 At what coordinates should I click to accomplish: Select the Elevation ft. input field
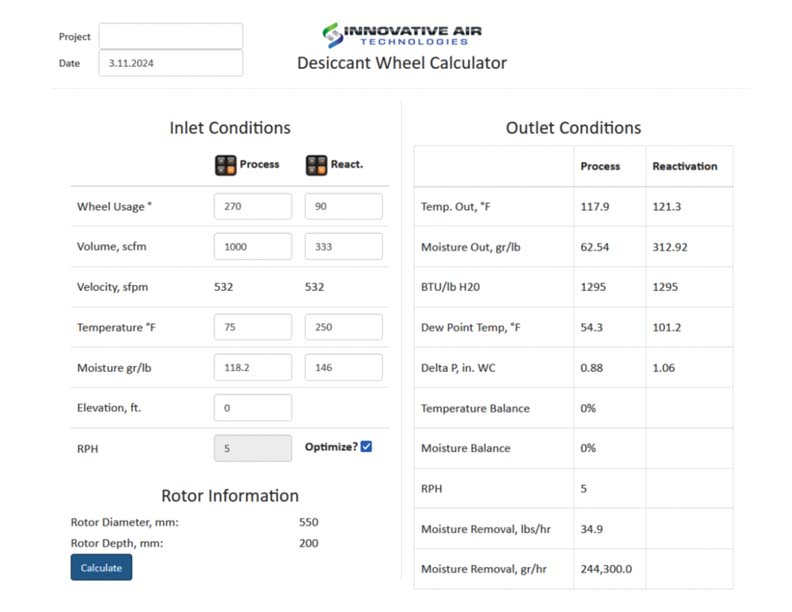click(252, 408)
